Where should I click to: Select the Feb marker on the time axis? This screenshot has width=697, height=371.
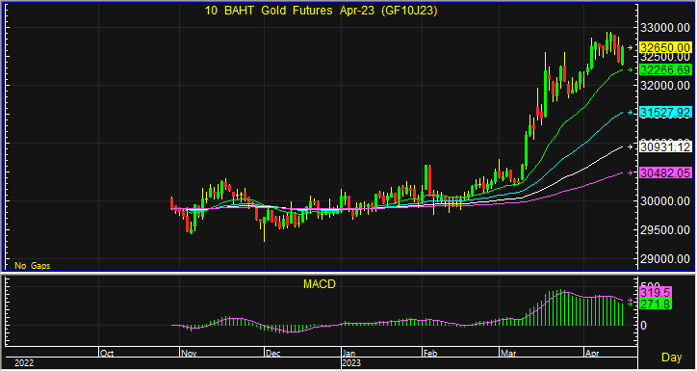[430, 354]
